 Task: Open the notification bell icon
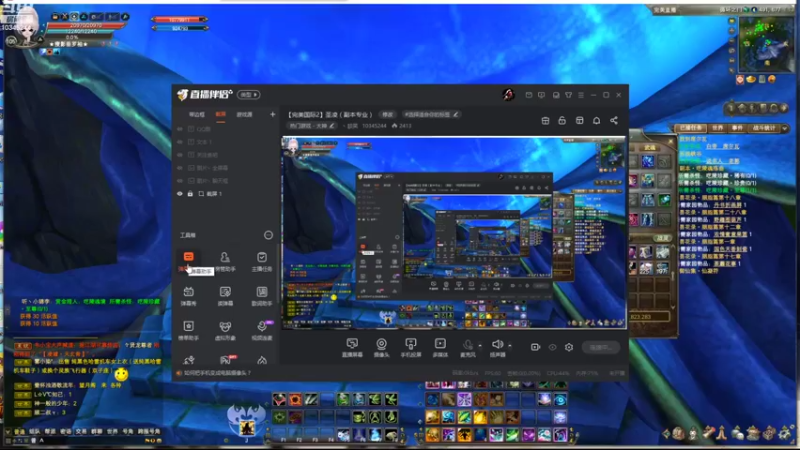(596, 120)
